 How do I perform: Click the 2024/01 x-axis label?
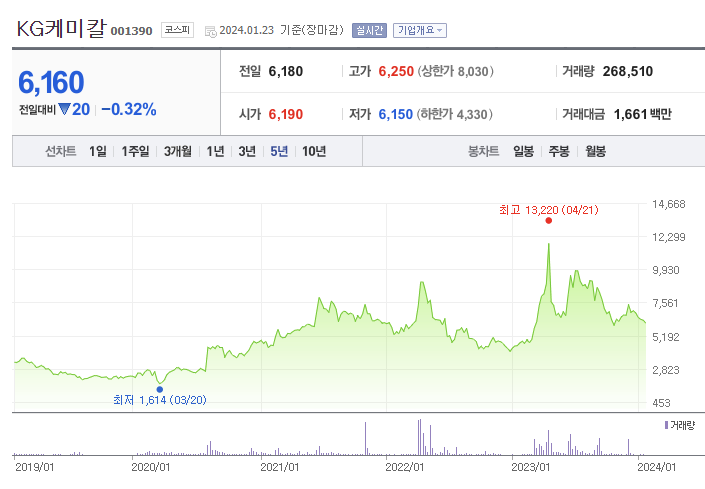656,467
